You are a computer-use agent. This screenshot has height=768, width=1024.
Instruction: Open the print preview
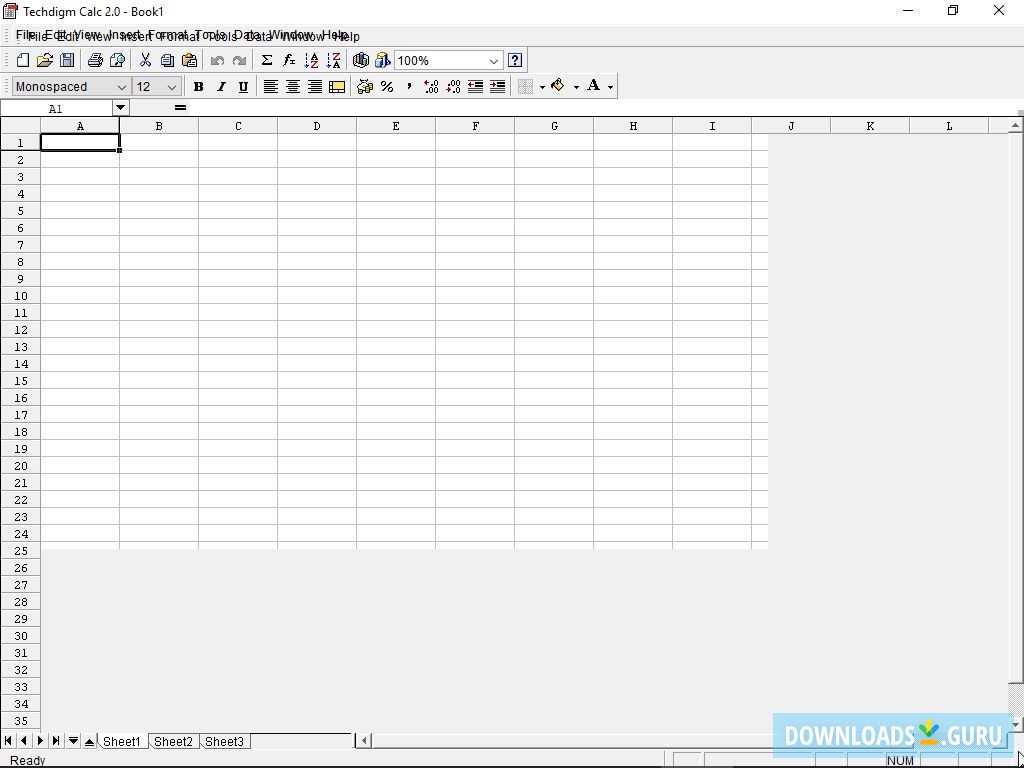118,60
